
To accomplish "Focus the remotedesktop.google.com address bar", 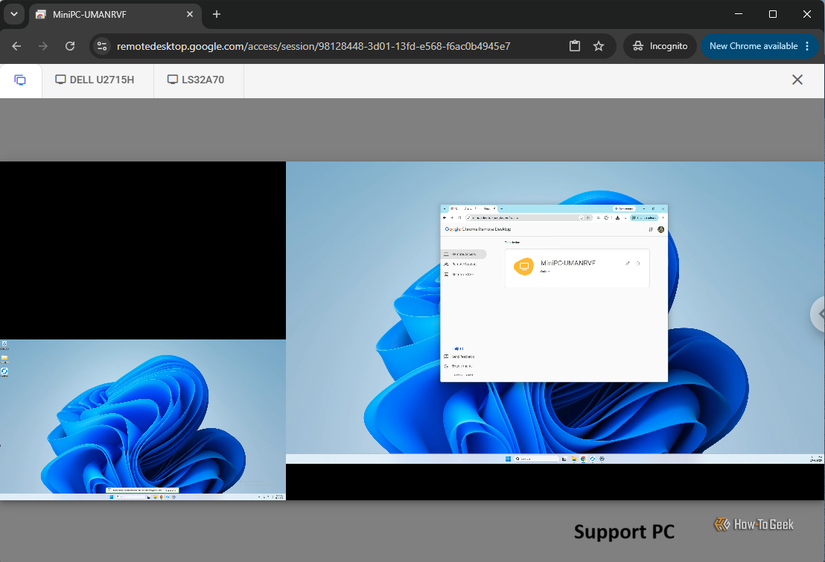I will tap(313, 46).
